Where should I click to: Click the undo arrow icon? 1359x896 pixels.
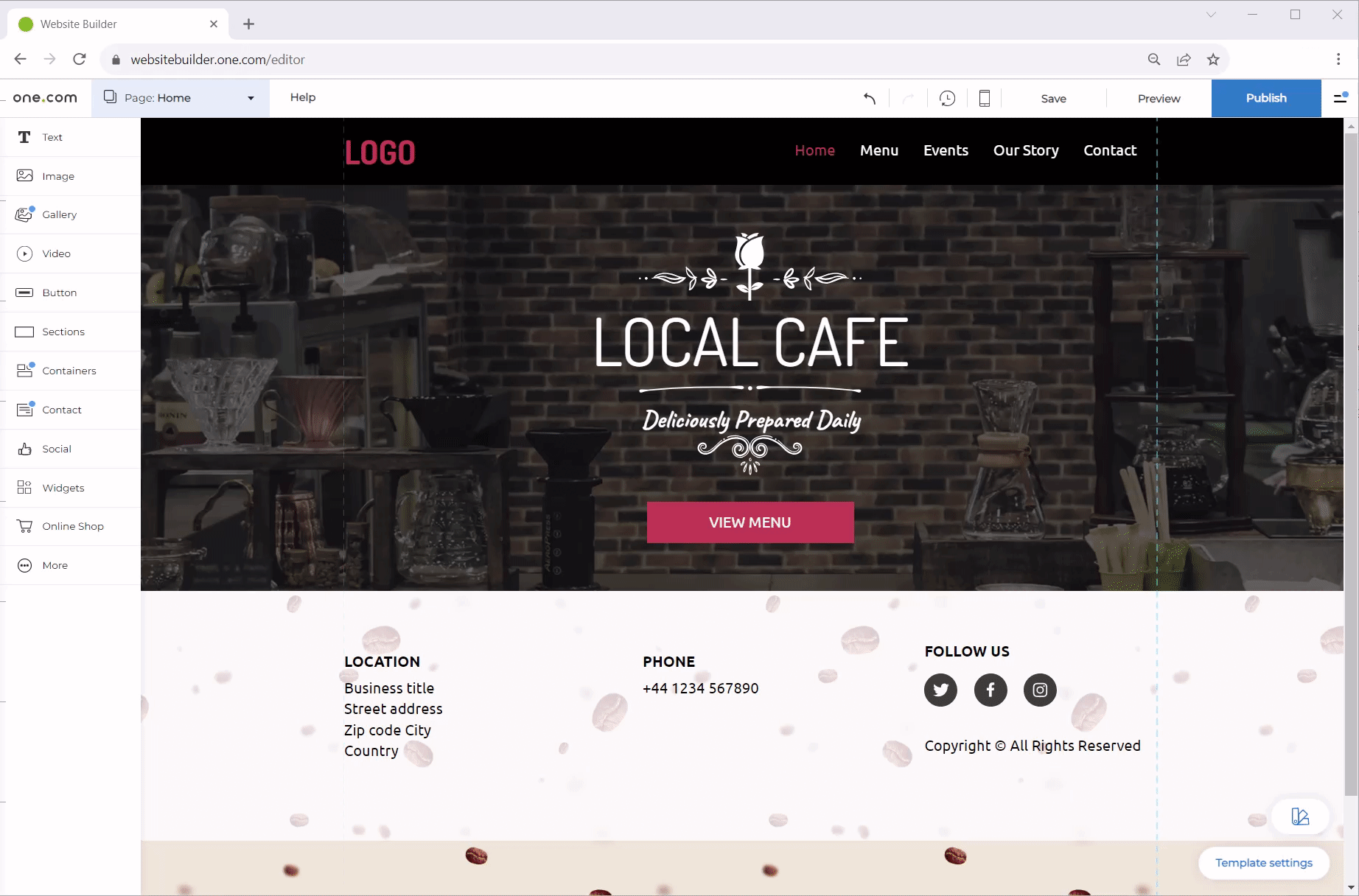tap(870, 98)
